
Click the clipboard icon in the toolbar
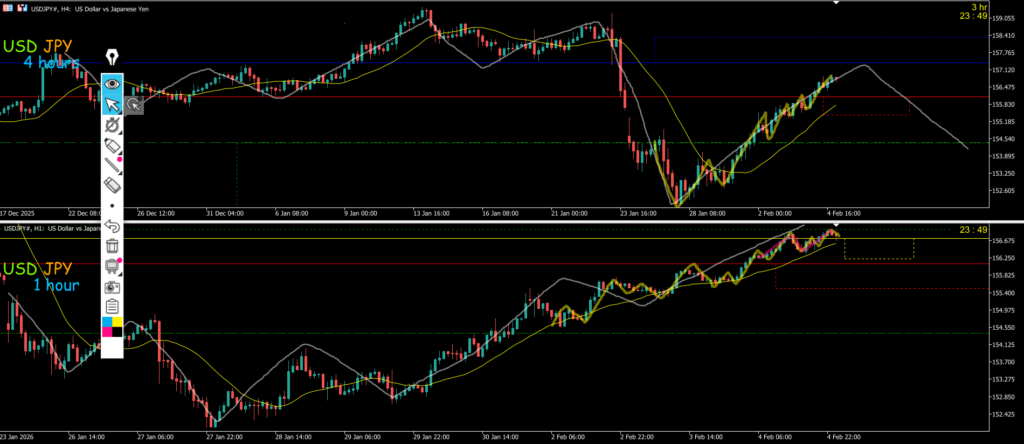click(x=112, y=306)
